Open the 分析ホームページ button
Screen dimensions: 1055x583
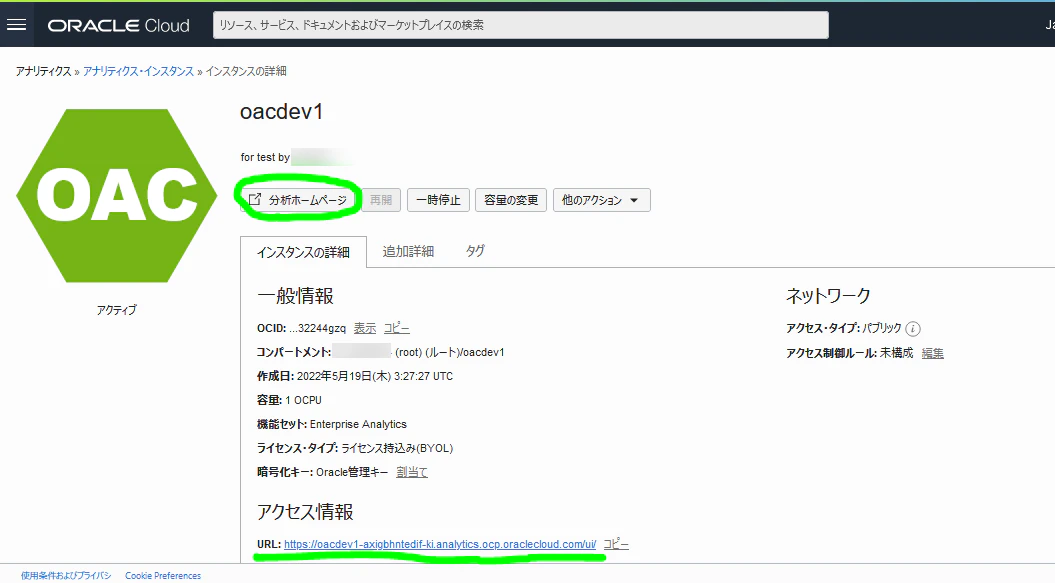coord(298,200)
